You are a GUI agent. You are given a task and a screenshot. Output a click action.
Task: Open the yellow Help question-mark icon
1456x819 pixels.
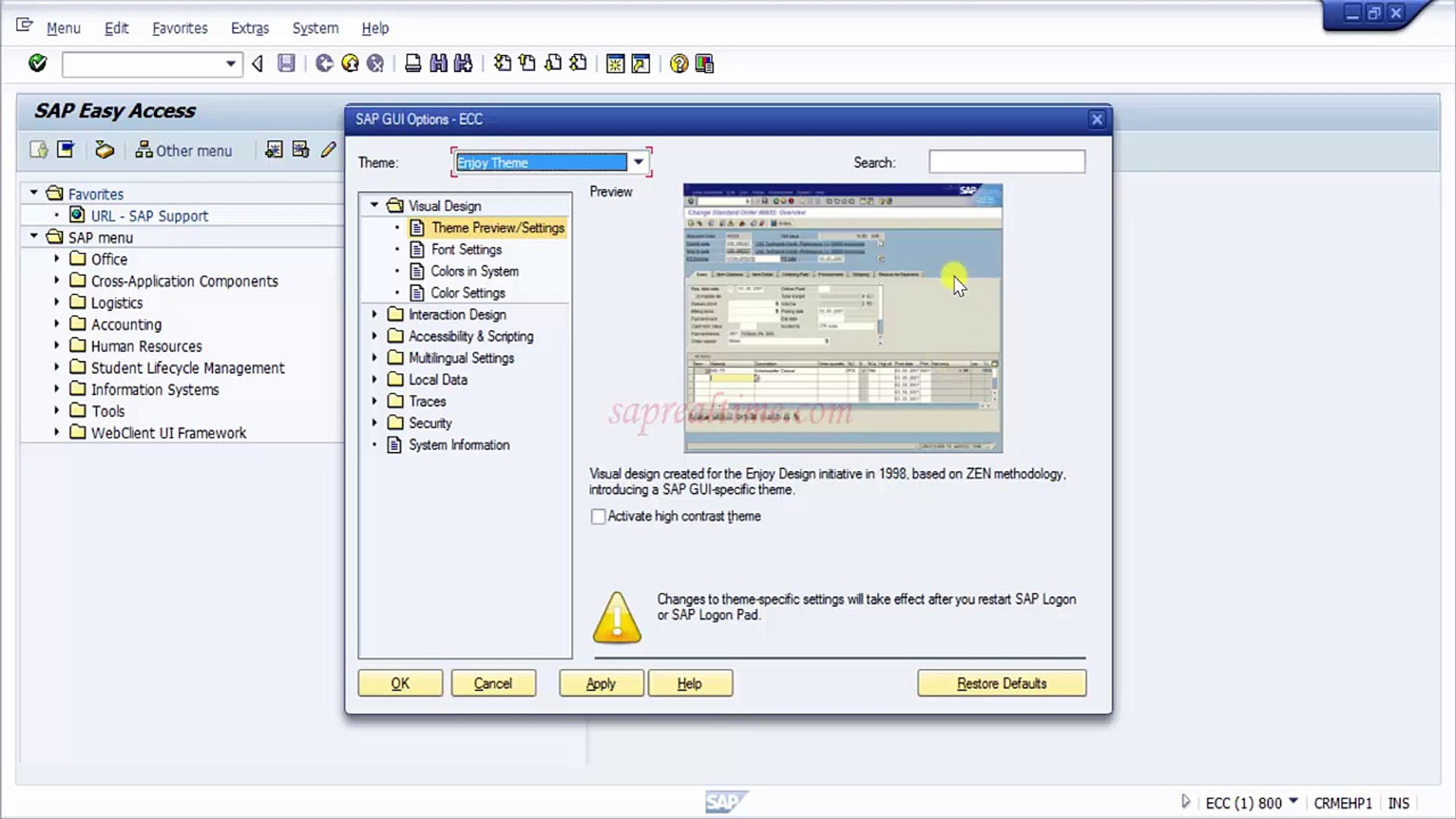[679, 64]
